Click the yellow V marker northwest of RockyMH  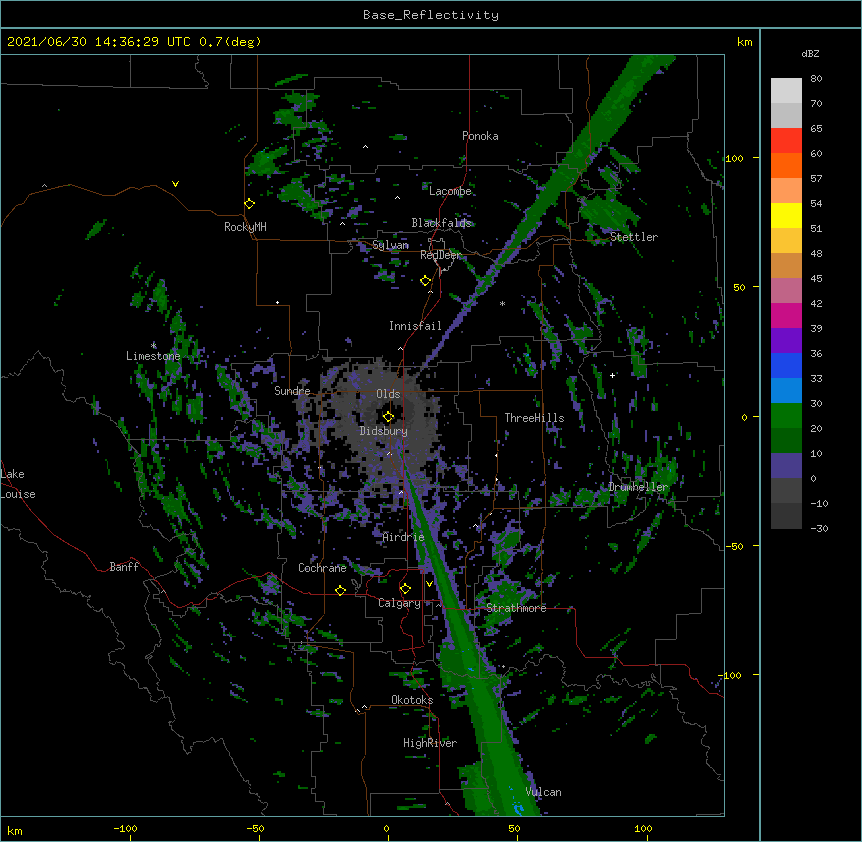[x=175, y=184]
